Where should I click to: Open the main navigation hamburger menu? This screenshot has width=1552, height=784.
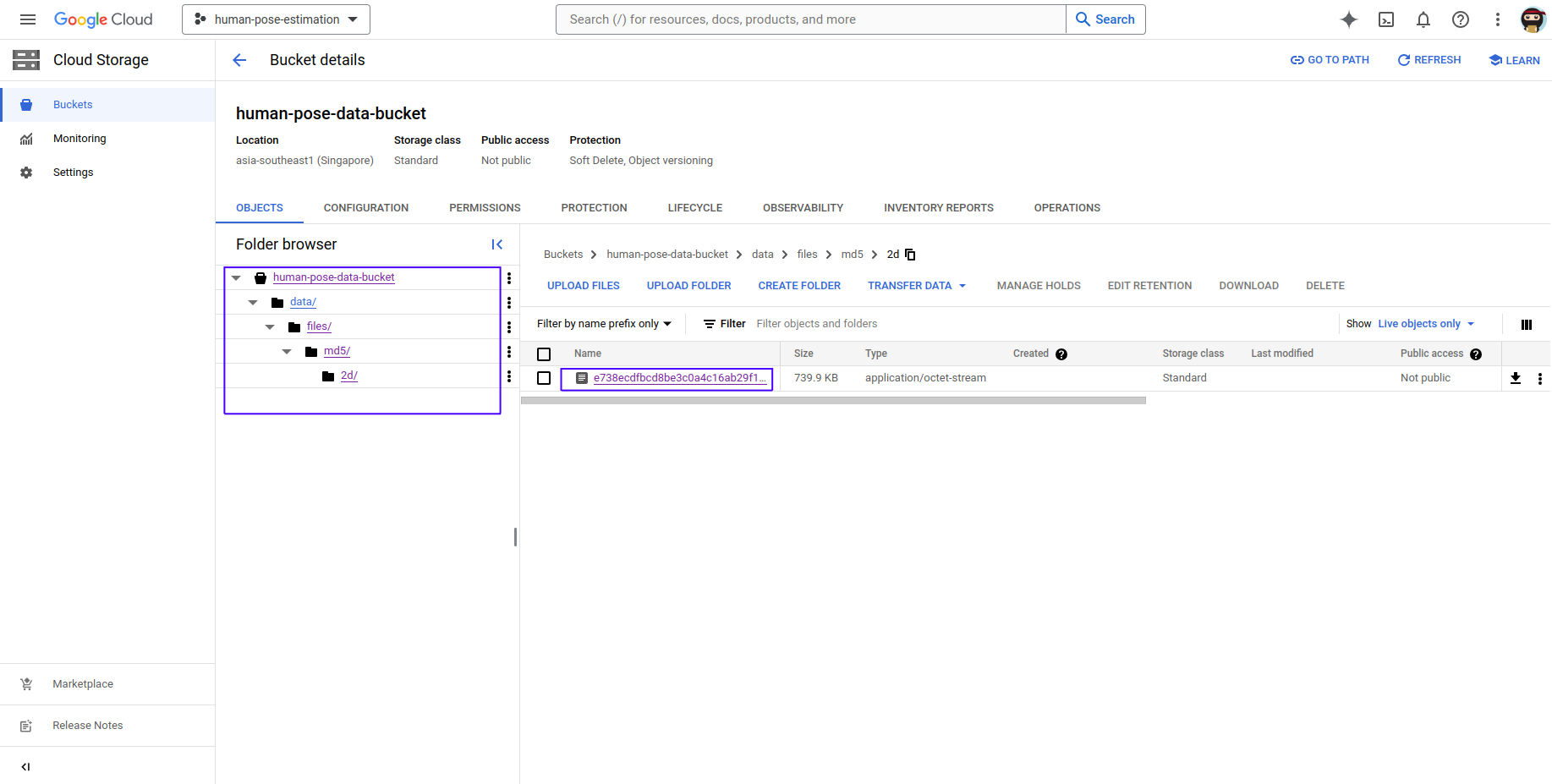(x=28, y=19)
